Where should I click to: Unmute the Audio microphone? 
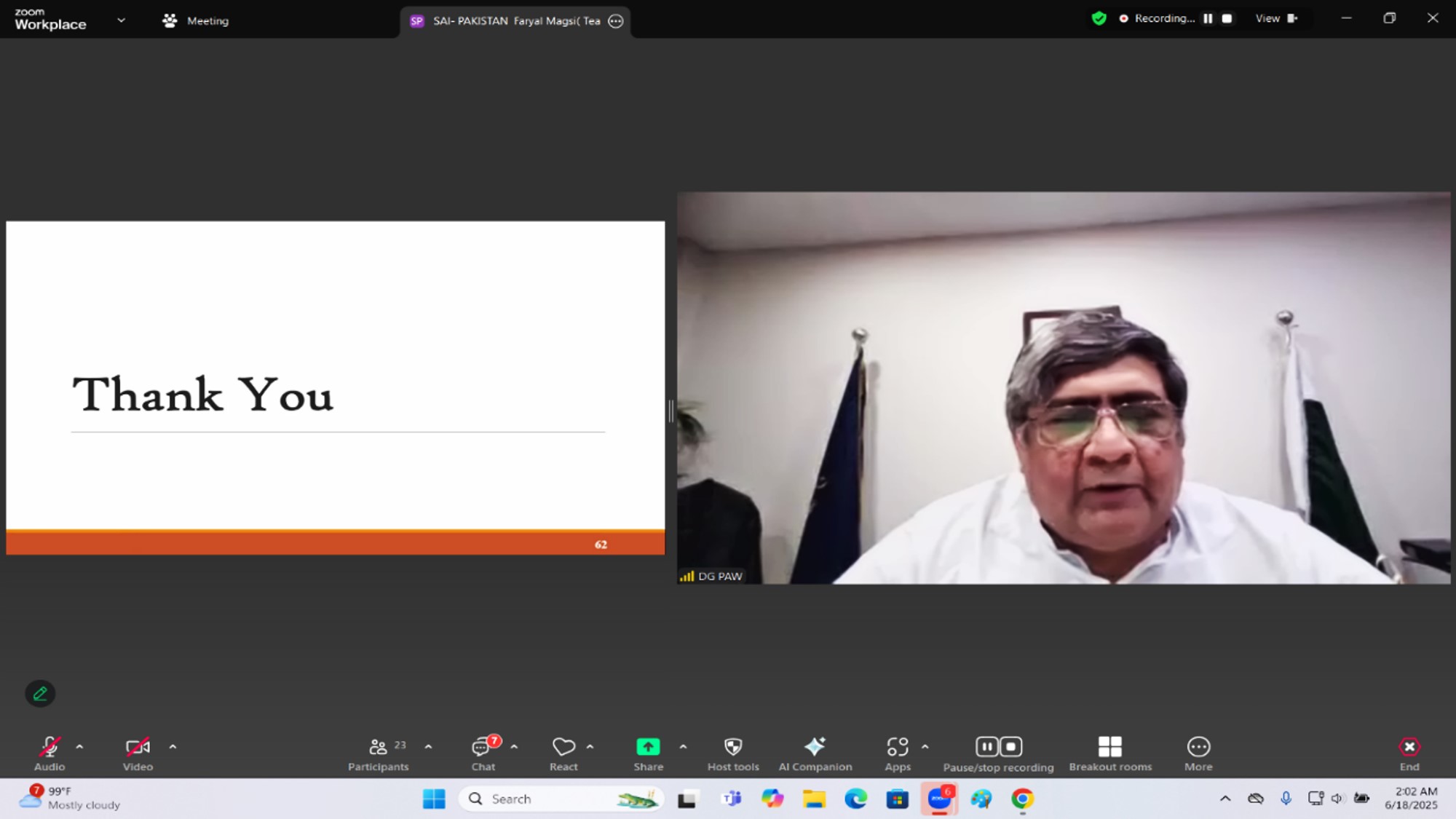(x=50, y=753)
